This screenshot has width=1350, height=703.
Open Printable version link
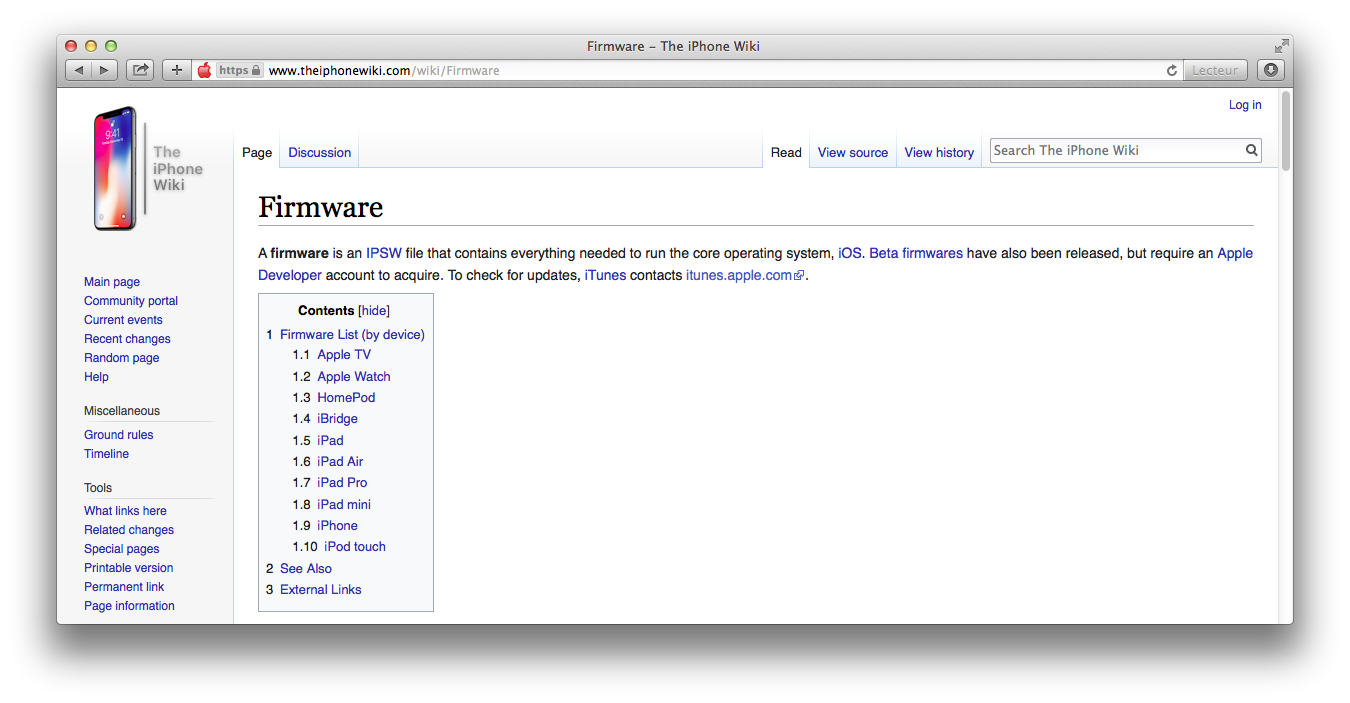[129, 568]
